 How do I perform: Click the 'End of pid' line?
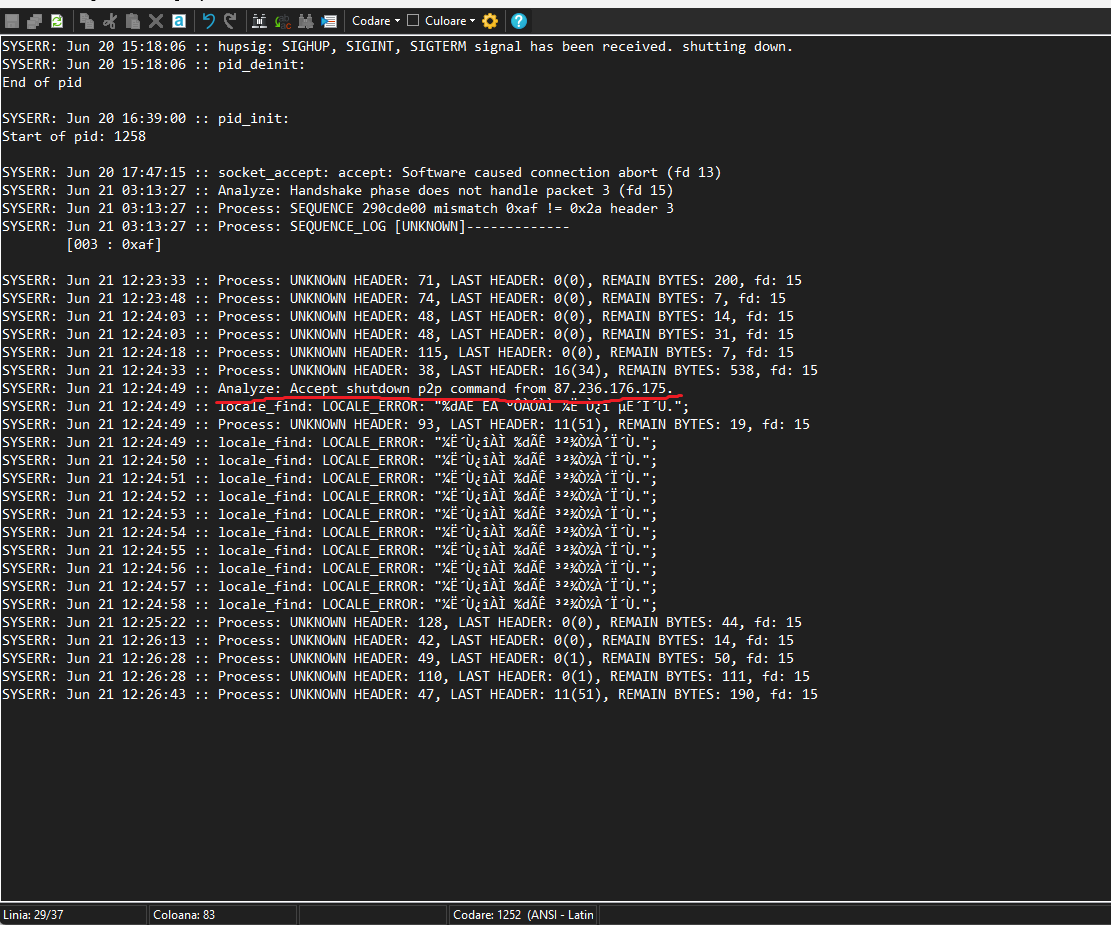(x=42, y=82)
